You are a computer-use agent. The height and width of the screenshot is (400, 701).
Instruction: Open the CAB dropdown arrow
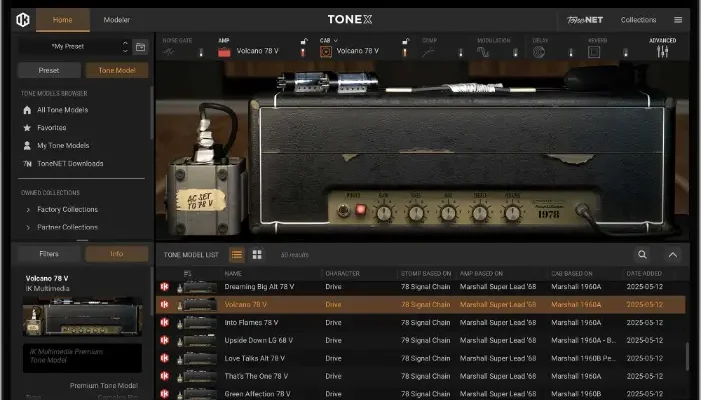(336, 41)
